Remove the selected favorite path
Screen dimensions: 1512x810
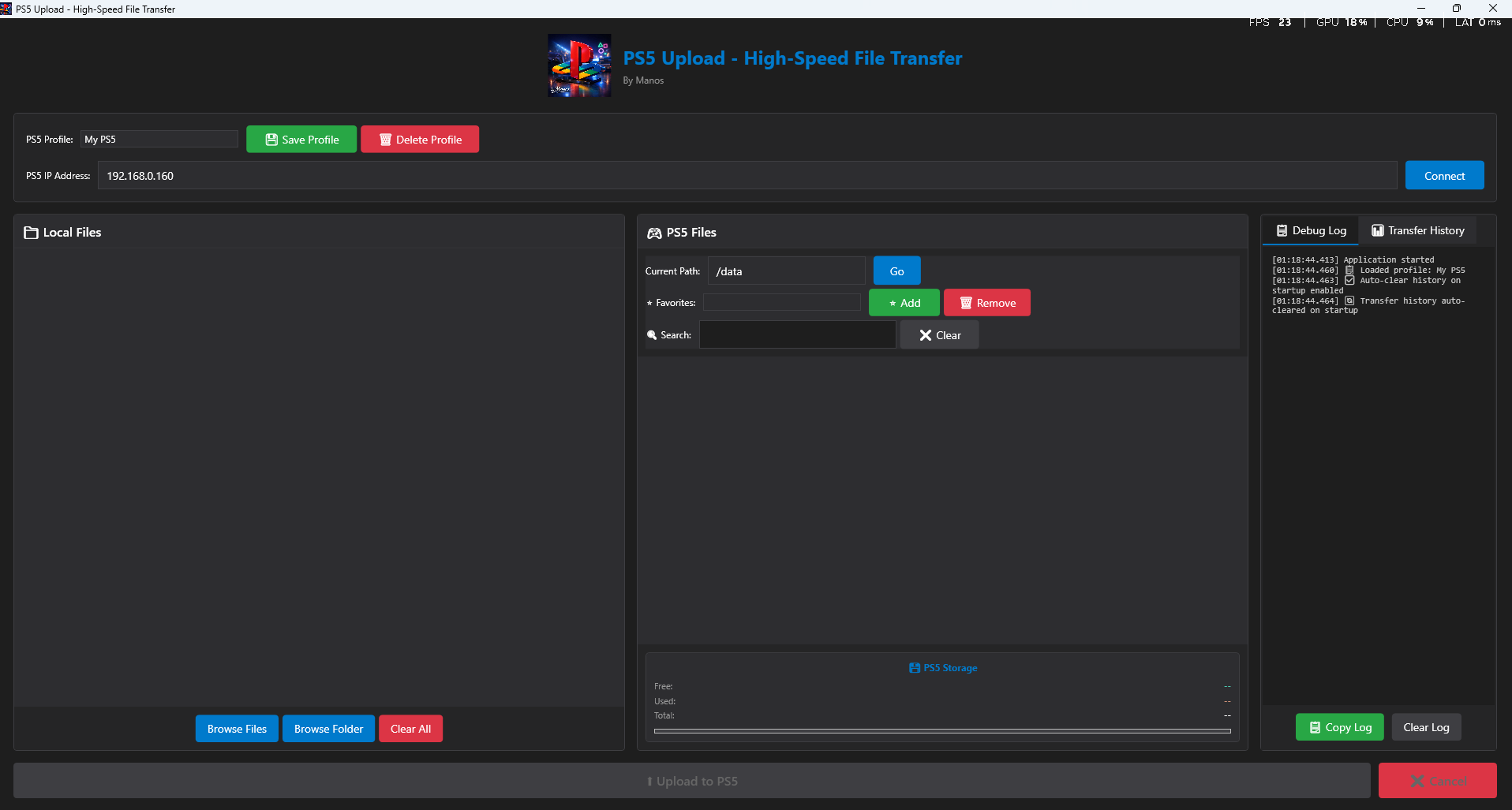click(x=986, y=303)
